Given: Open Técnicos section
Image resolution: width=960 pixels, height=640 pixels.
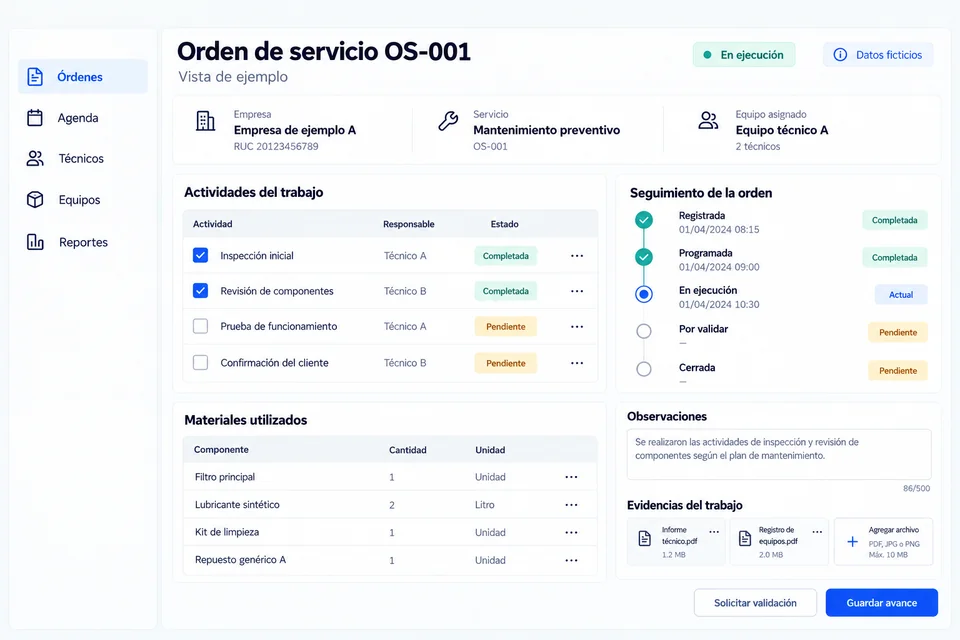Looking at the screenshot, I should click(x=83, y=159).
